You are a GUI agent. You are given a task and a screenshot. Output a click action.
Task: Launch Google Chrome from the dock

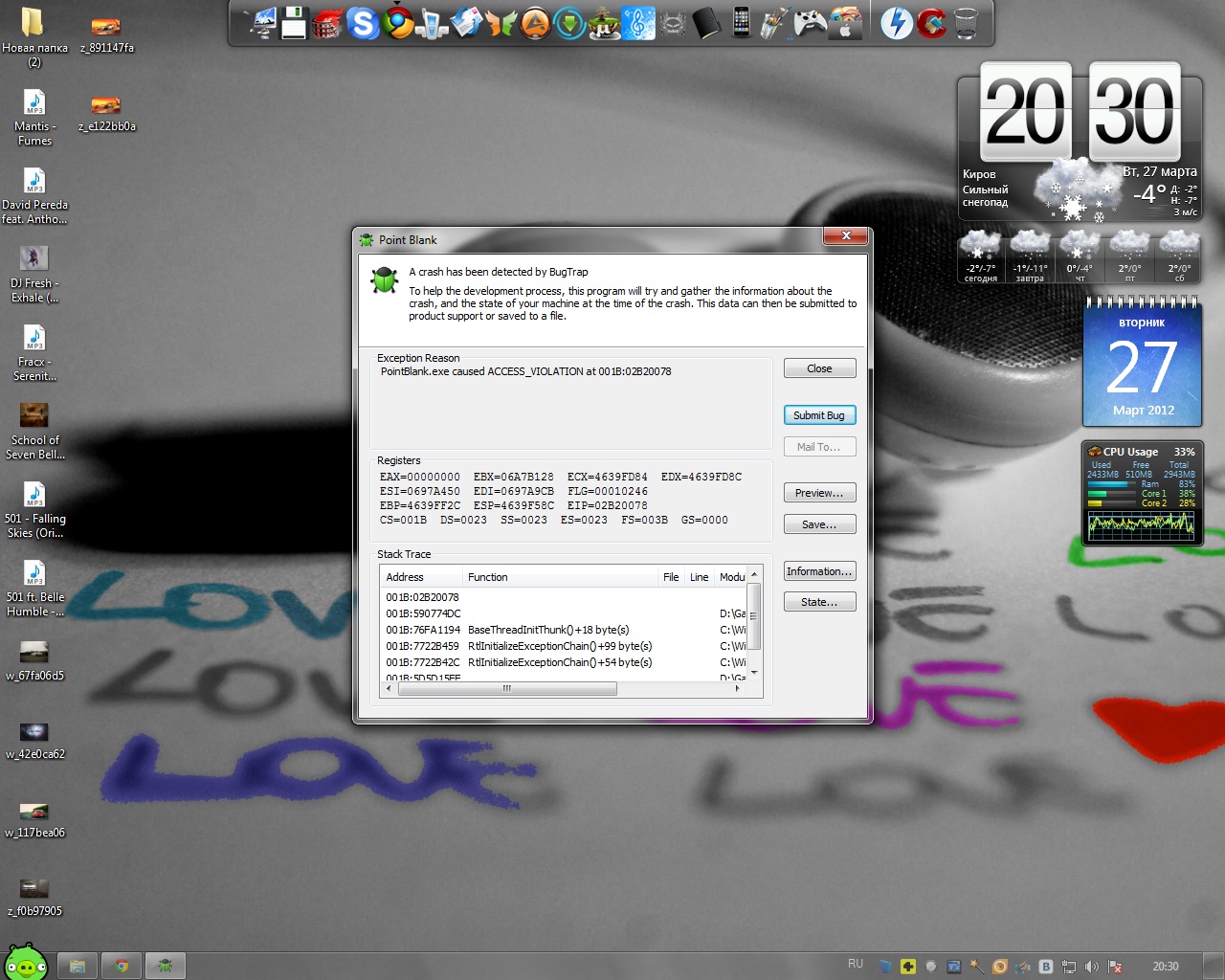pyautogui.click(x=398, y=22)
